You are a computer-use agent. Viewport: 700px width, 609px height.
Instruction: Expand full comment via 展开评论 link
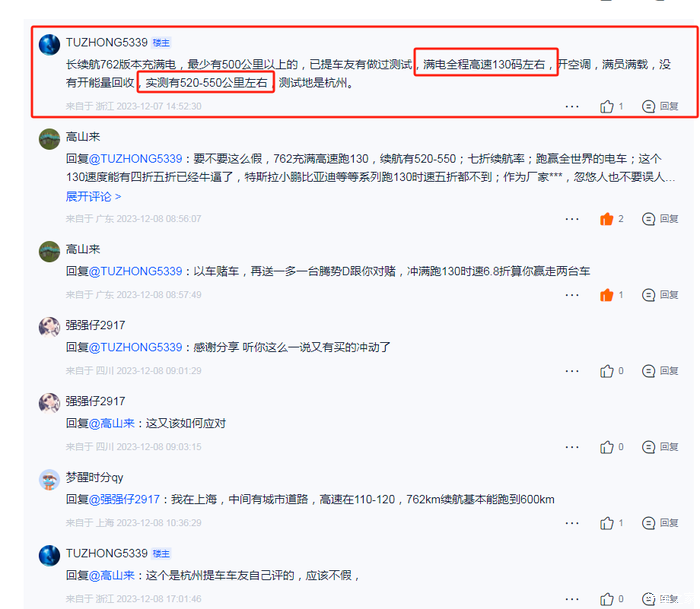tap(93, 196)
